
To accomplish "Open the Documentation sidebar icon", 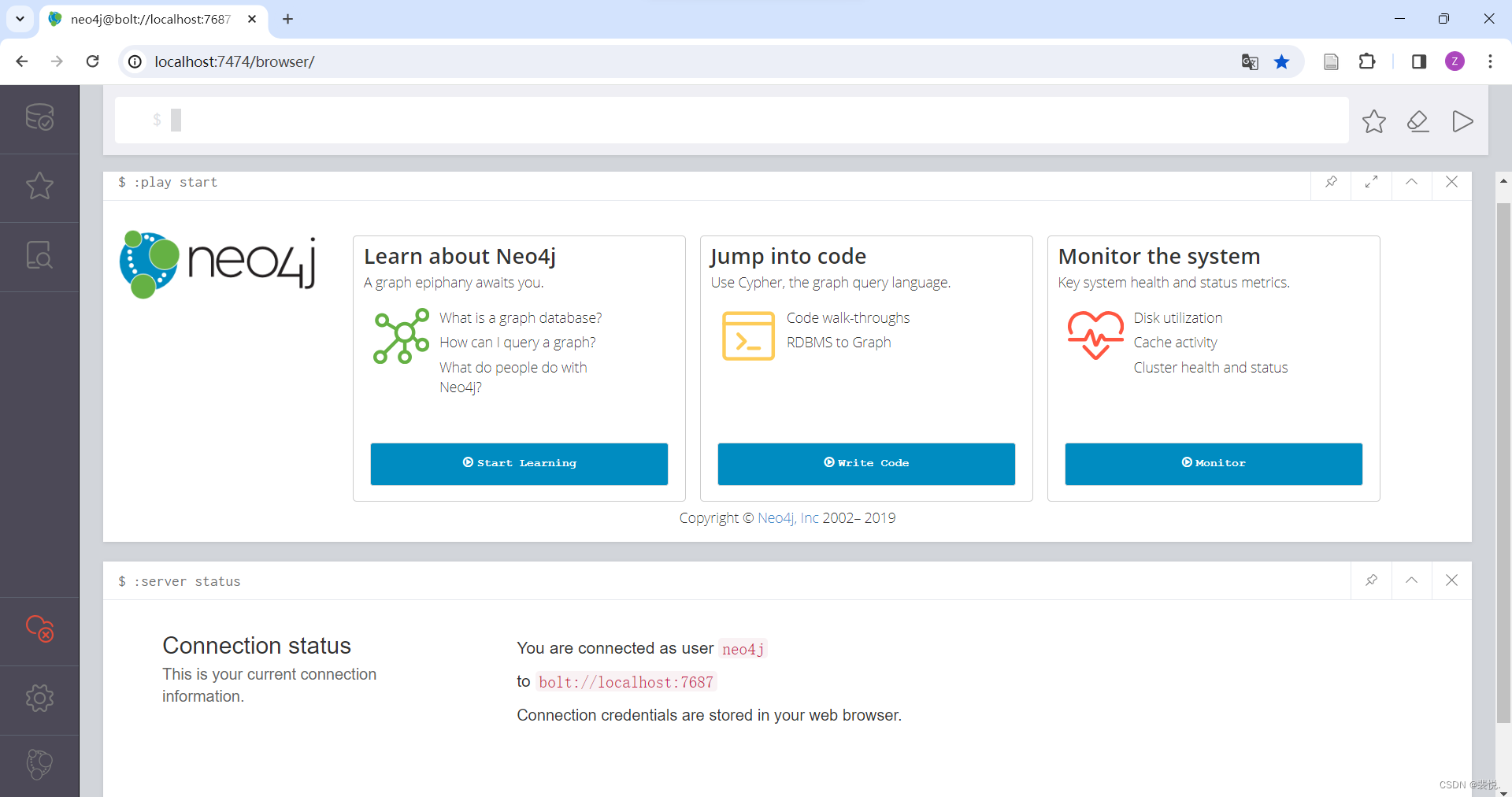I will [39, 255].
